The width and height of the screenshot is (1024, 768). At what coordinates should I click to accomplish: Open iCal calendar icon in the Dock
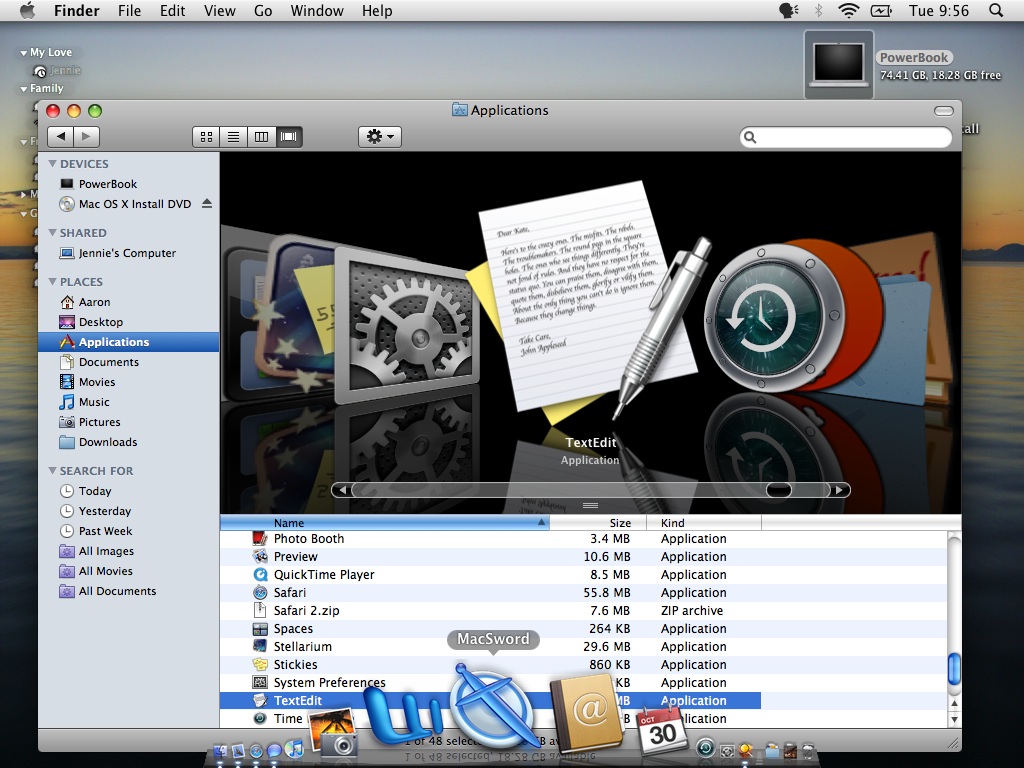(x=661, y=729)
